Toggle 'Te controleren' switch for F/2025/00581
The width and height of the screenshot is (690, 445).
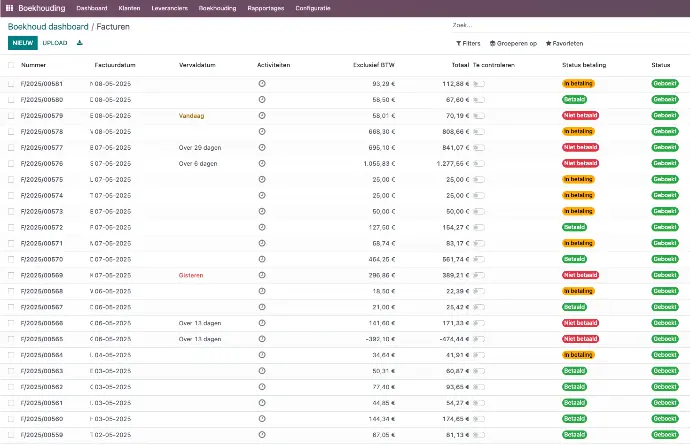click(x=480, y=84)
